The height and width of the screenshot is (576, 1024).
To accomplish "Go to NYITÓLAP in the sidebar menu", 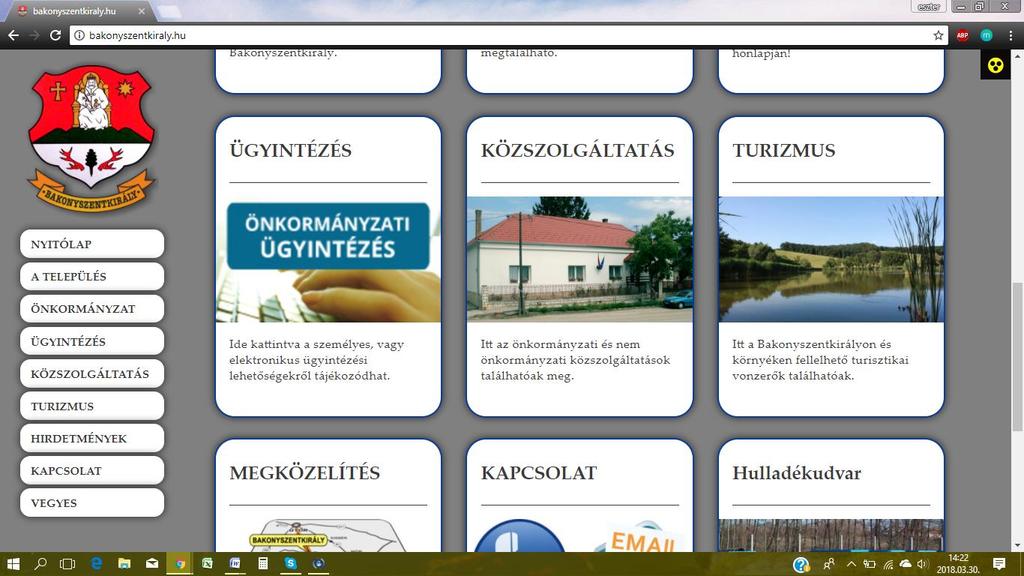I will coord(92,244).
